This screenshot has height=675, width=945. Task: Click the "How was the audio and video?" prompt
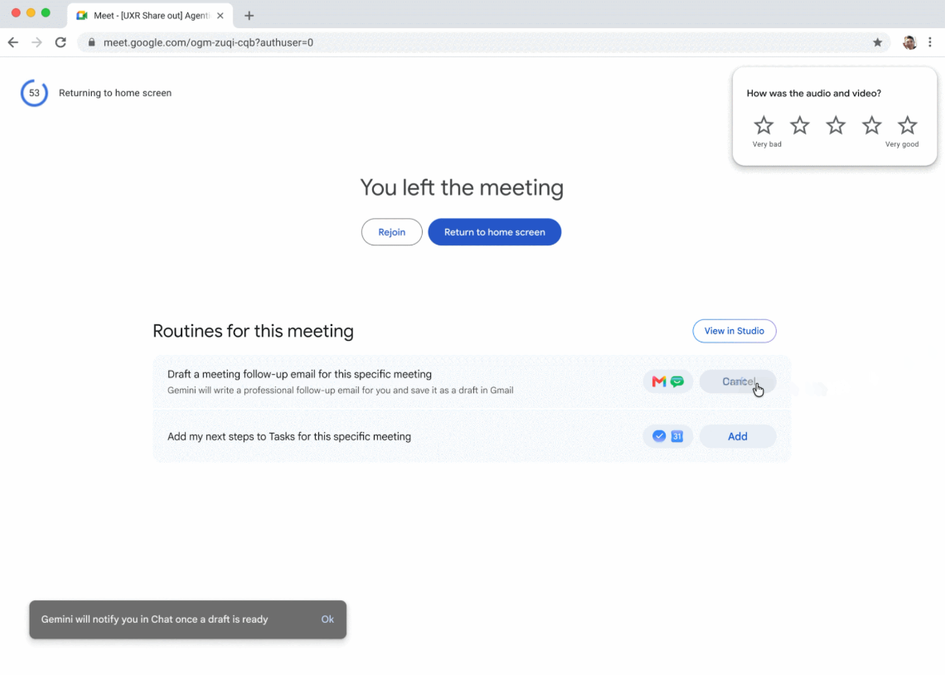pyautogui.click(x=814, y=93)
